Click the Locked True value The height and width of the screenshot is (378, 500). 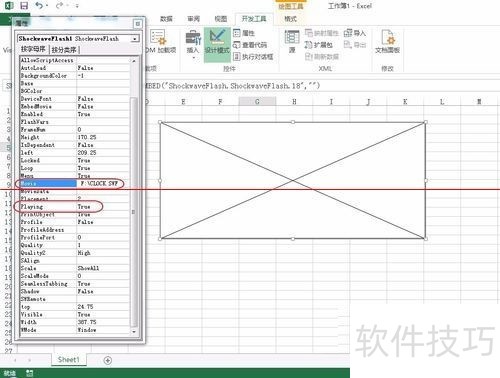click(103, 160)
